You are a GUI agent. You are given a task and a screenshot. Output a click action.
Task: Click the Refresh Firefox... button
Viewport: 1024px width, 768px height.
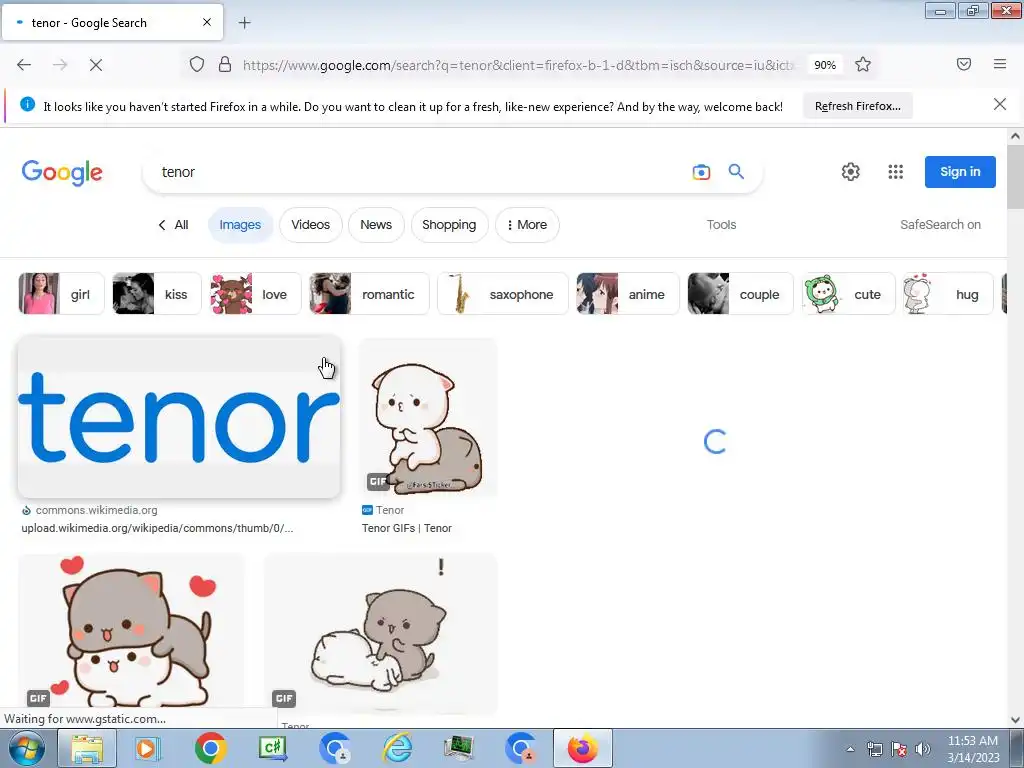click(x=857, y=106)
